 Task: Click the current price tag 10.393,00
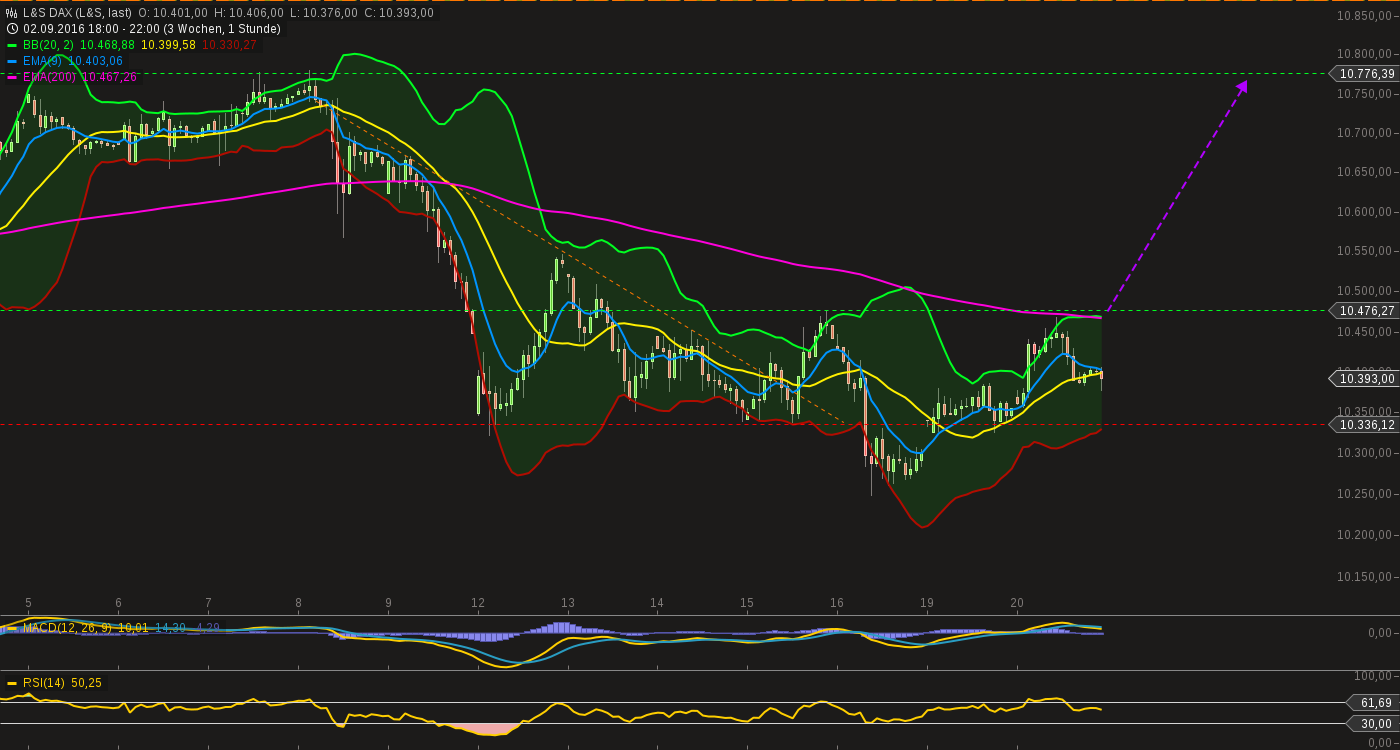click(1365, 378)
